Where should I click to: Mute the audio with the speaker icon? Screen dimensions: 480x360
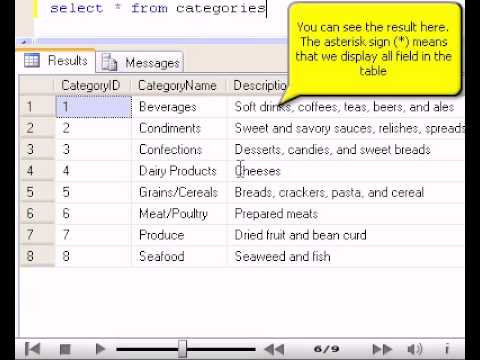click(415, 349)
